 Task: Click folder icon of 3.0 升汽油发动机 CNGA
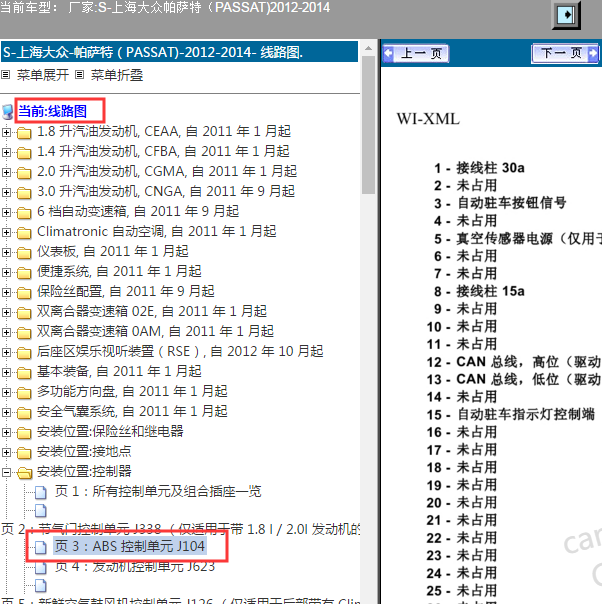pyautogui.click(x=24, y=193)
